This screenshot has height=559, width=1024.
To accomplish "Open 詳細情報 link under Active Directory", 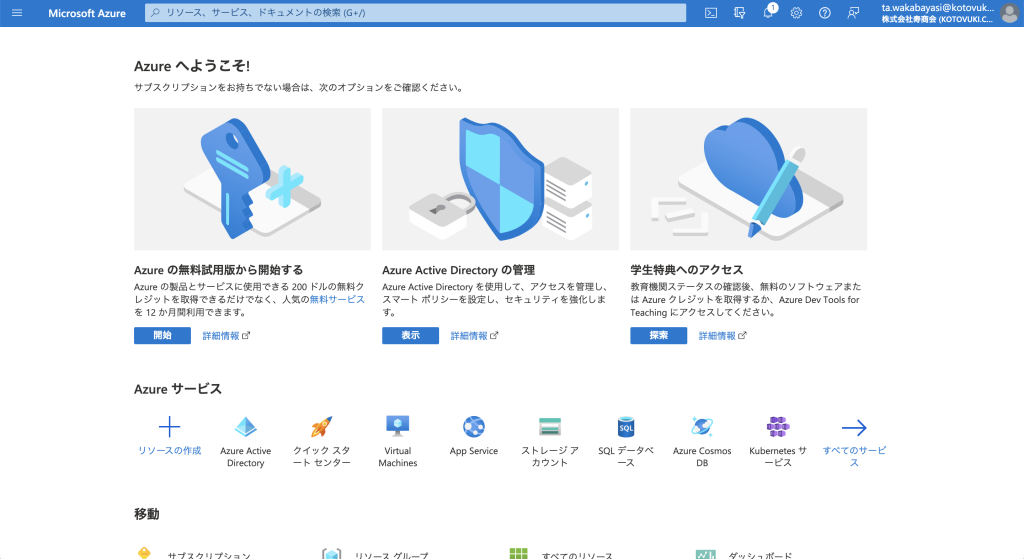I will [474, 336].
